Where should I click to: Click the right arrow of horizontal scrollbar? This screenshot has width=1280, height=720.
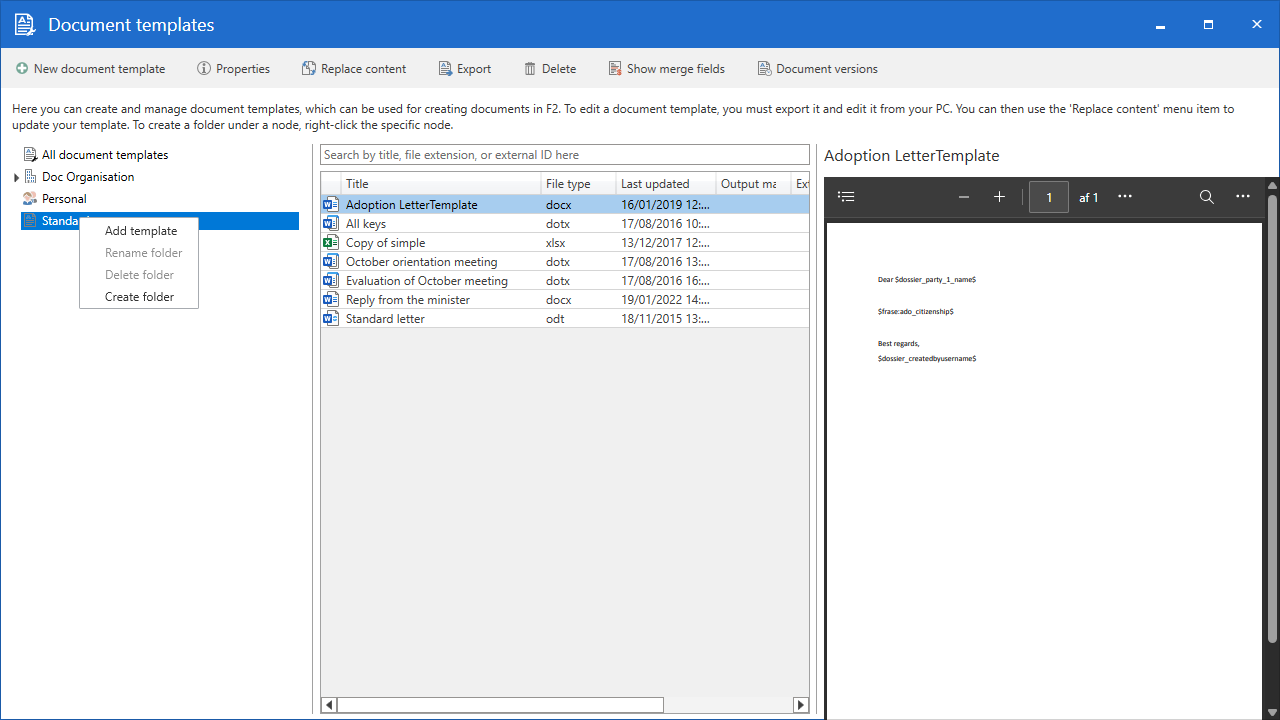800,705
